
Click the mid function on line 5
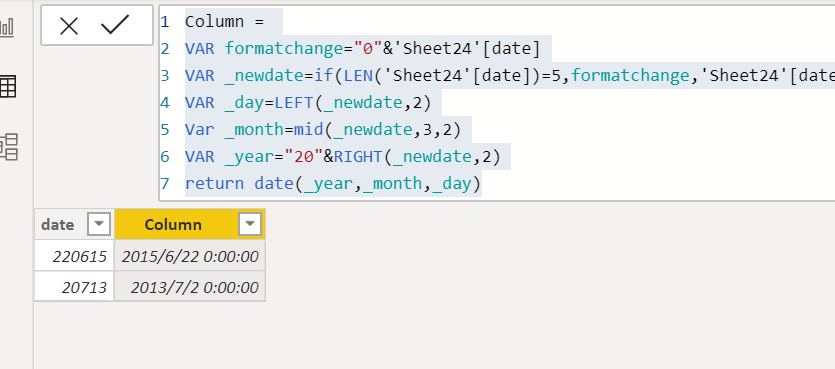click(x=308, y=129)
